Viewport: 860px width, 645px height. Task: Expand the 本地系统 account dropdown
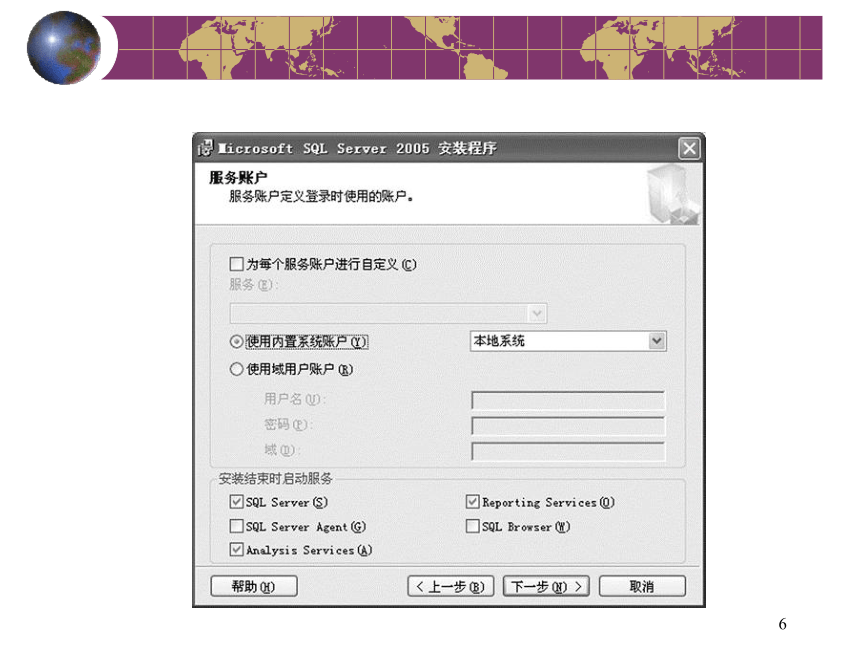[657, 341]
